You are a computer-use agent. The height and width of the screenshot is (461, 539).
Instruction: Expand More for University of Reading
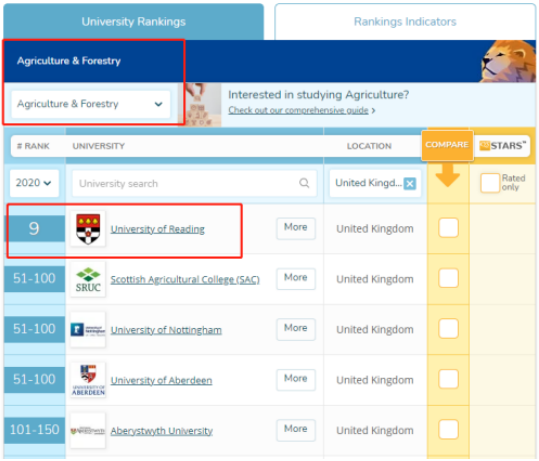(x=296, y=228)
